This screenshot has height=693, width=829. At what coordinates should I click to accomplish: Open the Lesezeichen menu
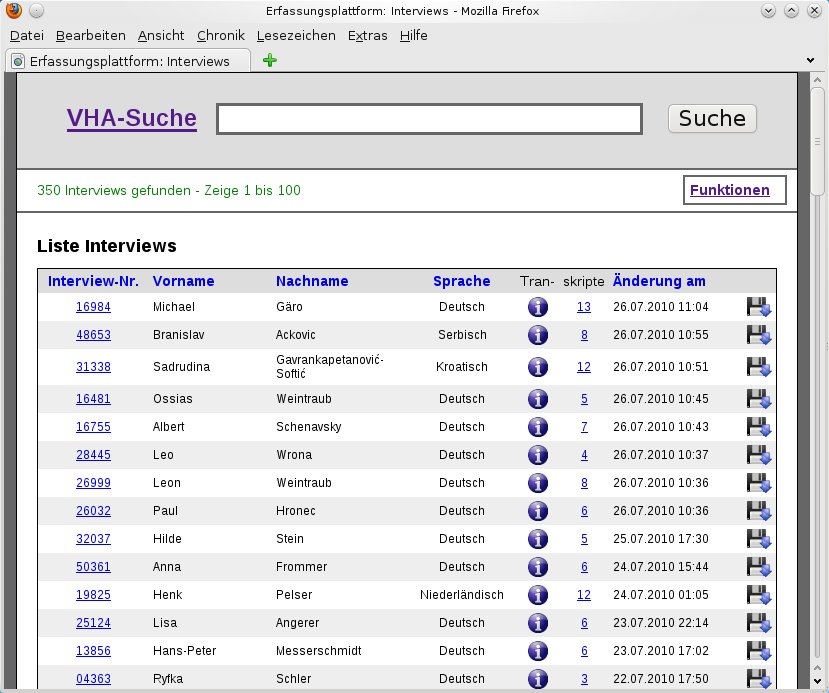297,35
